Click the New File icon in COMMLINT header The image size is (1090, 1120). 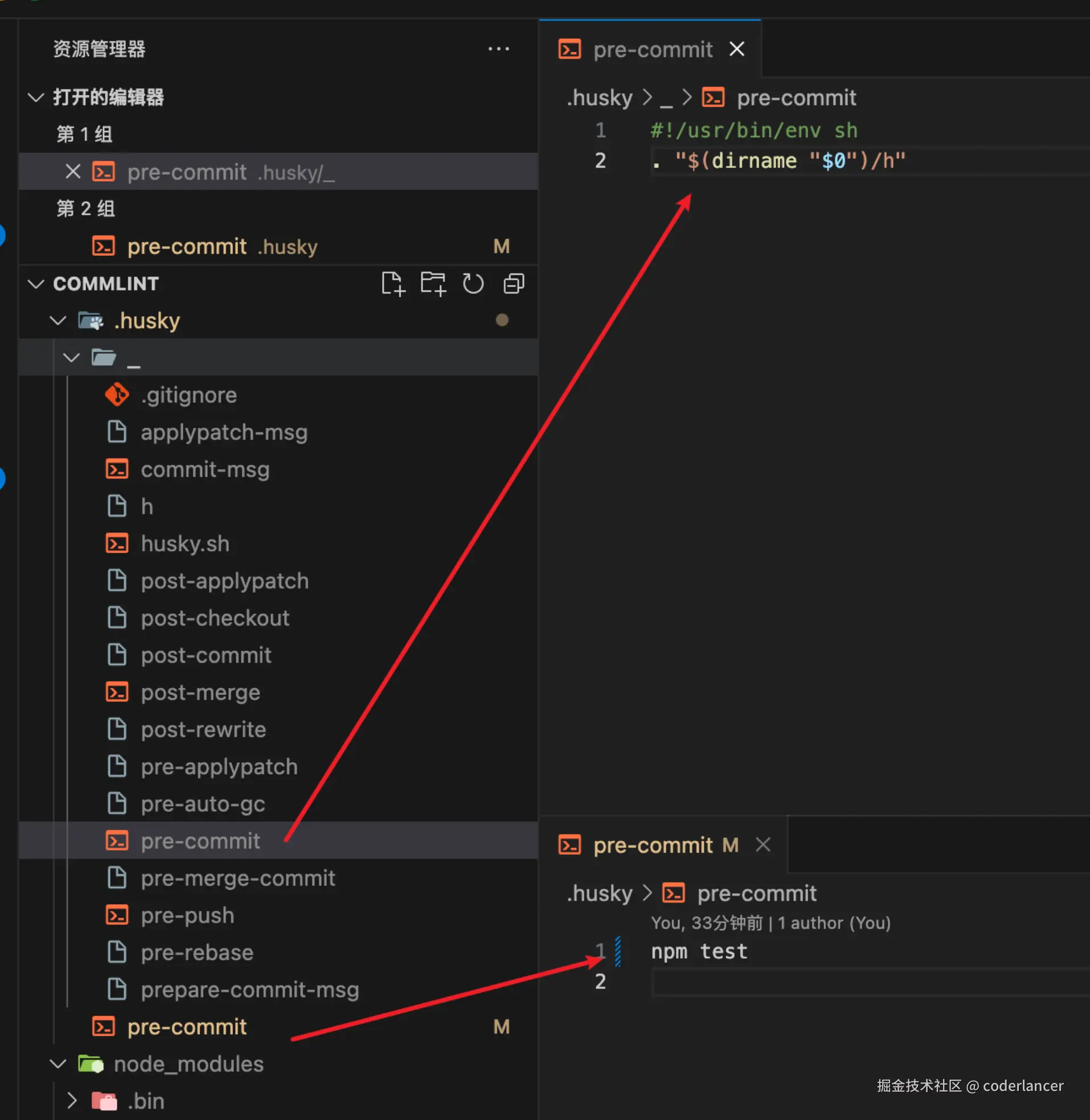coord(394,284)
